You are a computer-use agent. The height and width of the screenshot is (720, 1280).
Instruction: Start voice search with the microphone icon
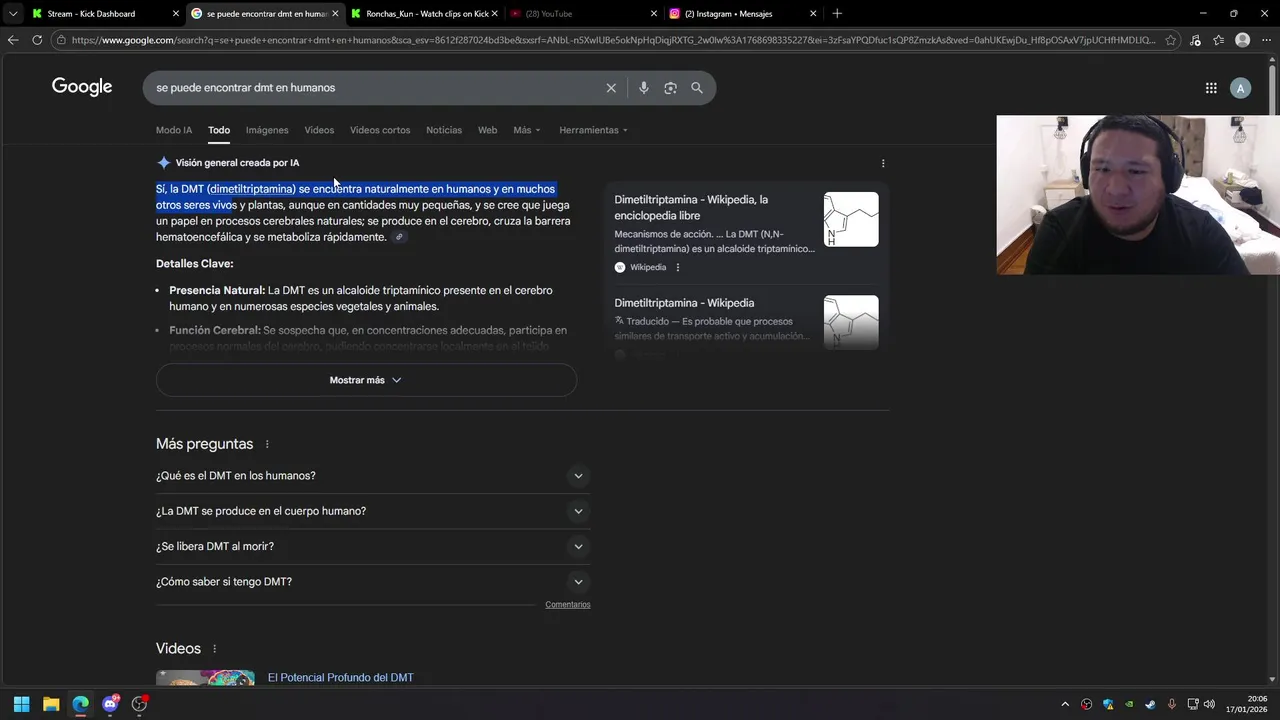tap(643, 88)
